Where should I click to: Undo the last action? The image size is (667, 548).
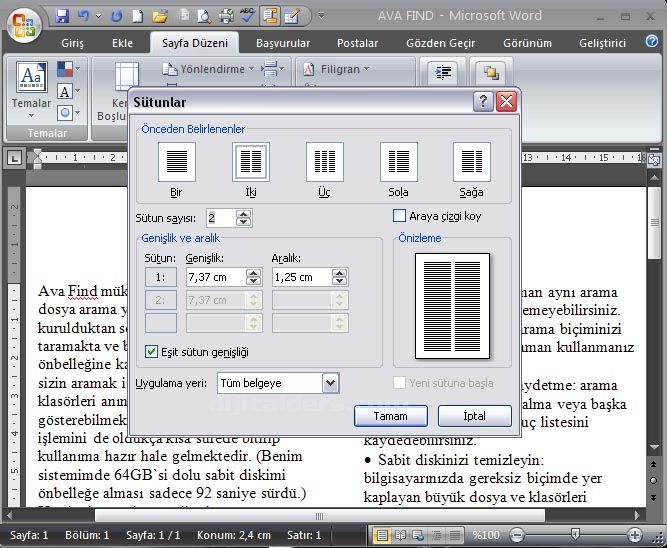(x=84, y=16)
